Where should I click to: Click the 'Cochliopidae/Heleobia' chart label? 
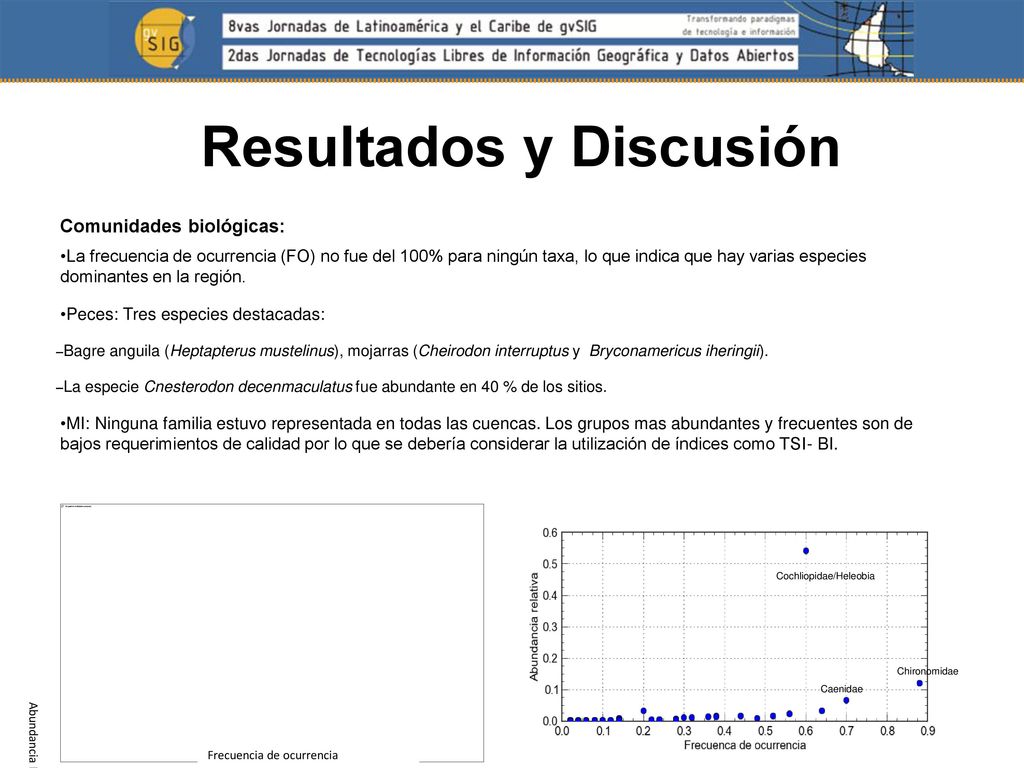825,576
